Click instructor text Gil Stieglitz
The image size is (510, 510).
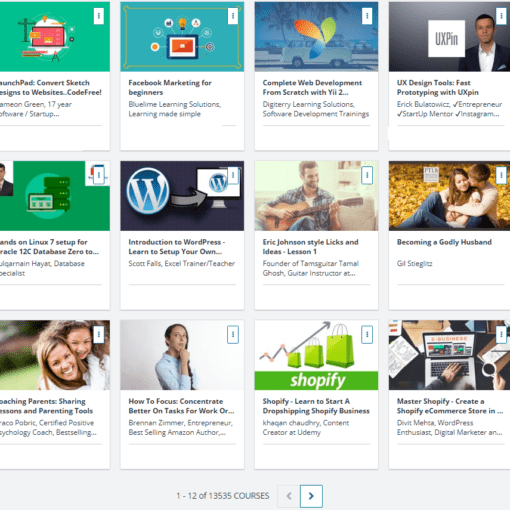414,264
